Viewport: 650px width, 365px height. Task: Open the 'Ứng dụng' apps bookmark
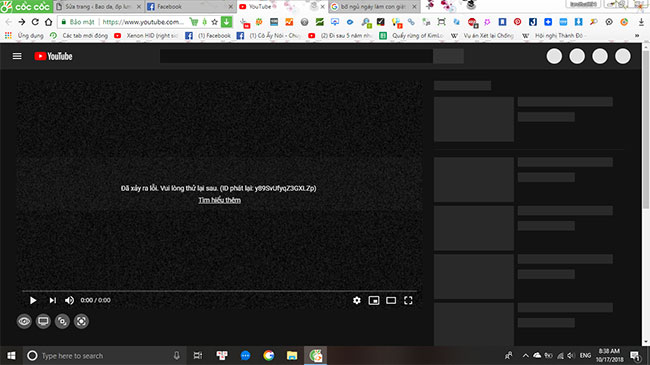(24, 36)
